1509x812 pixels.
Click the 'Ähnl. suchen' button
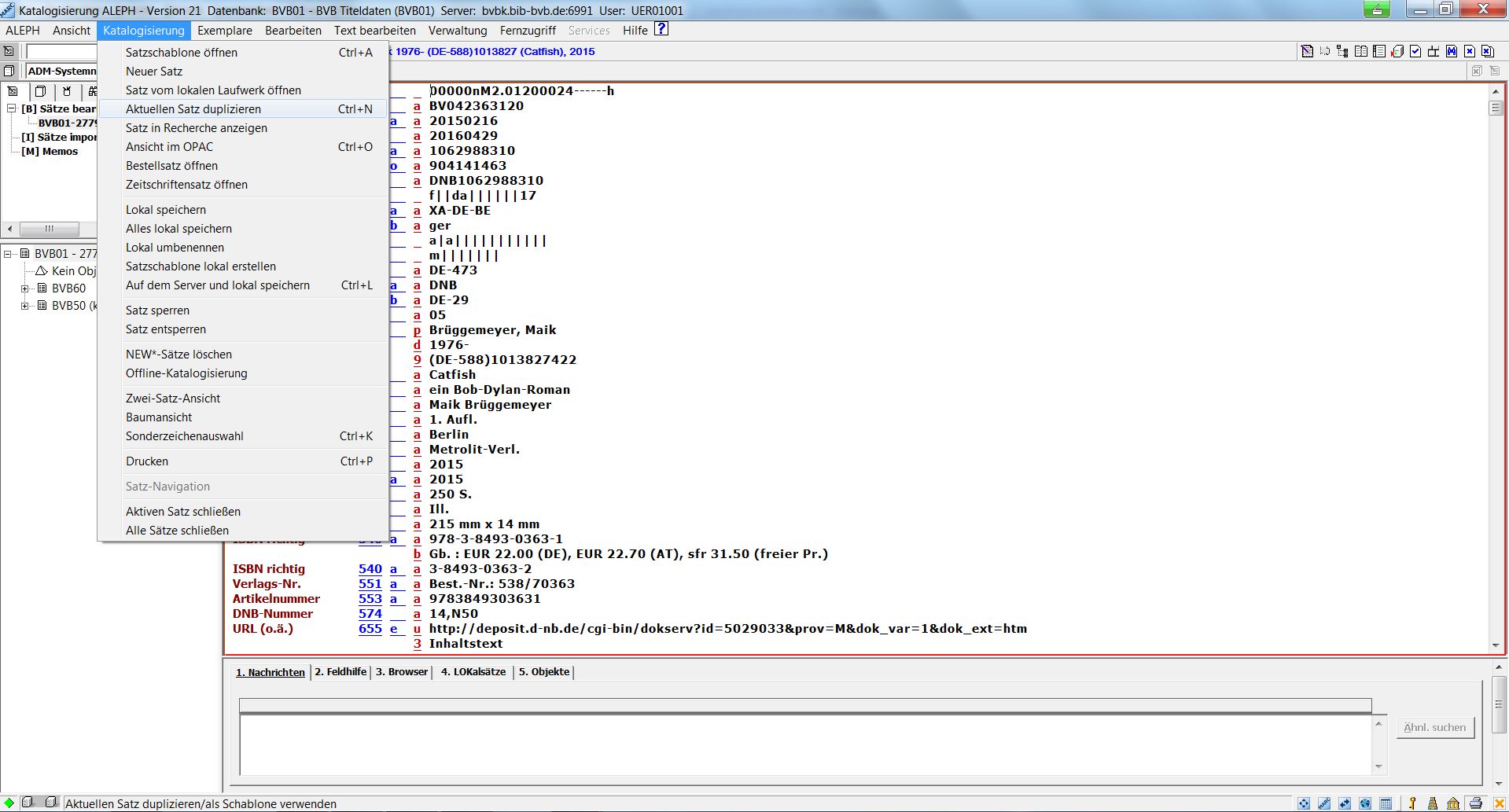pyautogui.click(x=1434, y=728)
